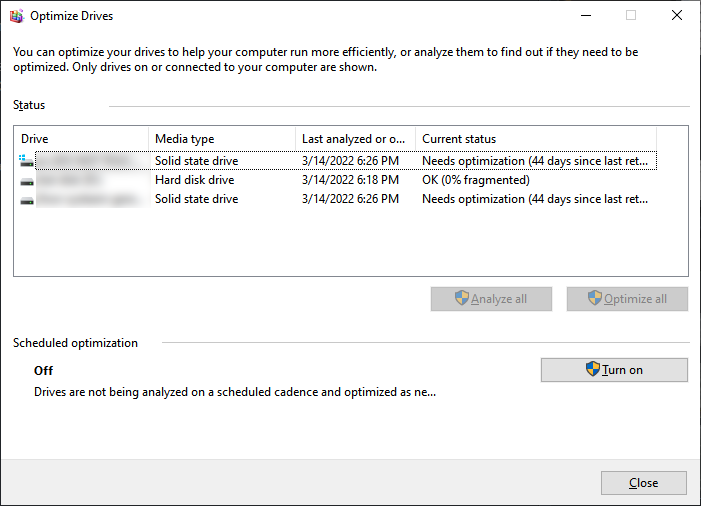Select the OK (0% fragmented) status entry
This screenshot has height=506, width=701.
476,180
